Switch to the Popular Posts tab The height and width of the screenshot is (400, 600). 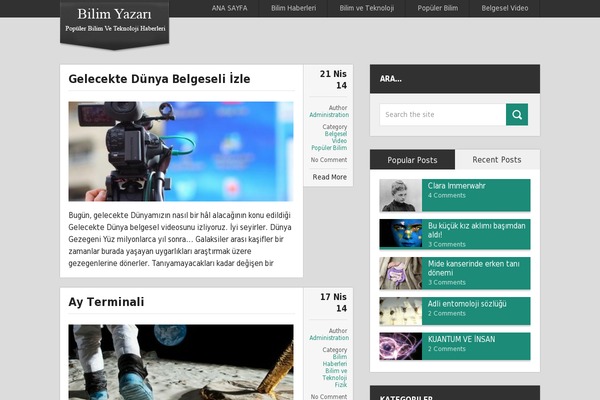412,160
